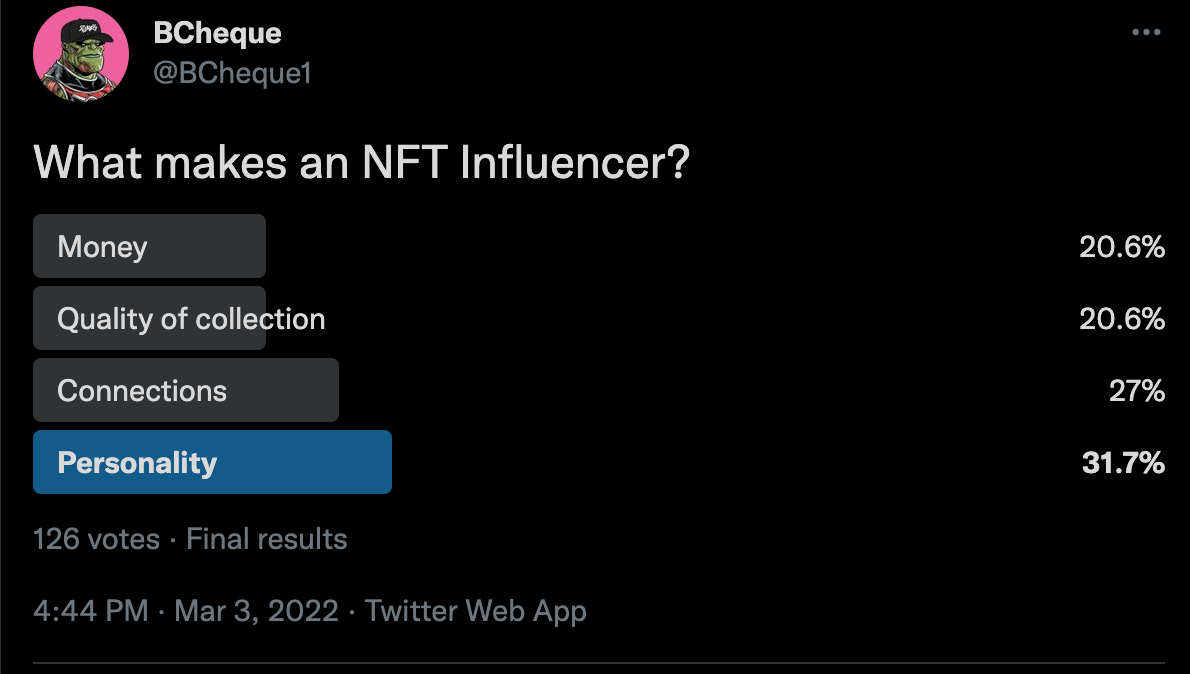Click BCheque's profile avatar picture
Screen dimensions: 1190x674
coord(81,54)
